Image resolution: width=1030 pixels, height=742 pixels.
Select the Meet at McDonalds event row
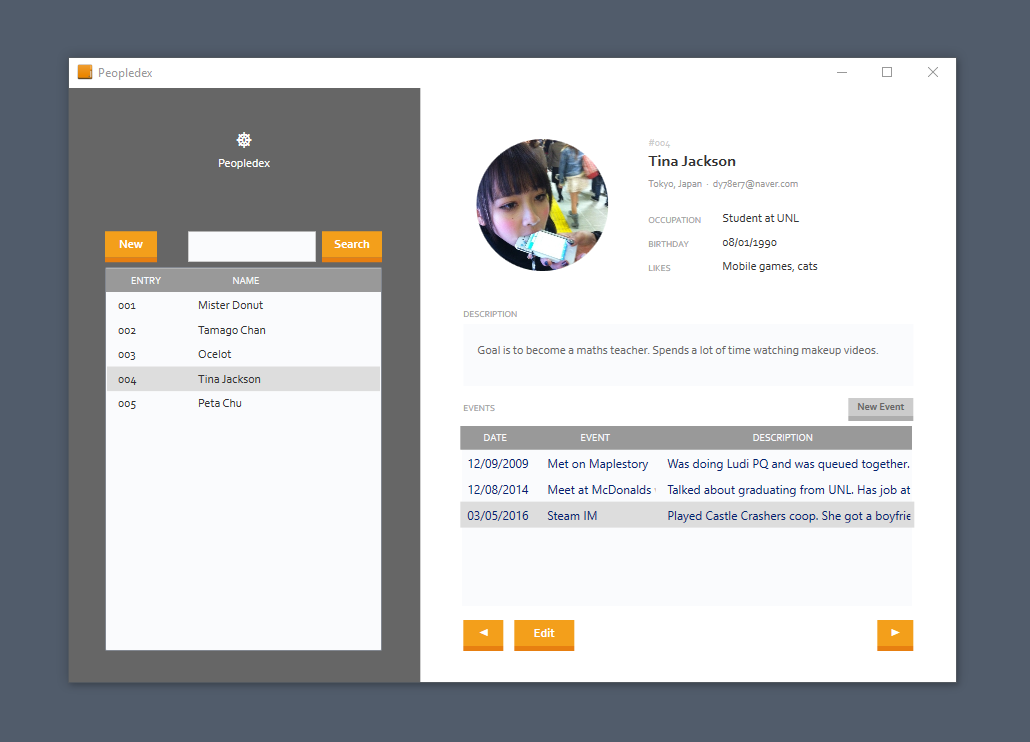(x=599, y=490)
